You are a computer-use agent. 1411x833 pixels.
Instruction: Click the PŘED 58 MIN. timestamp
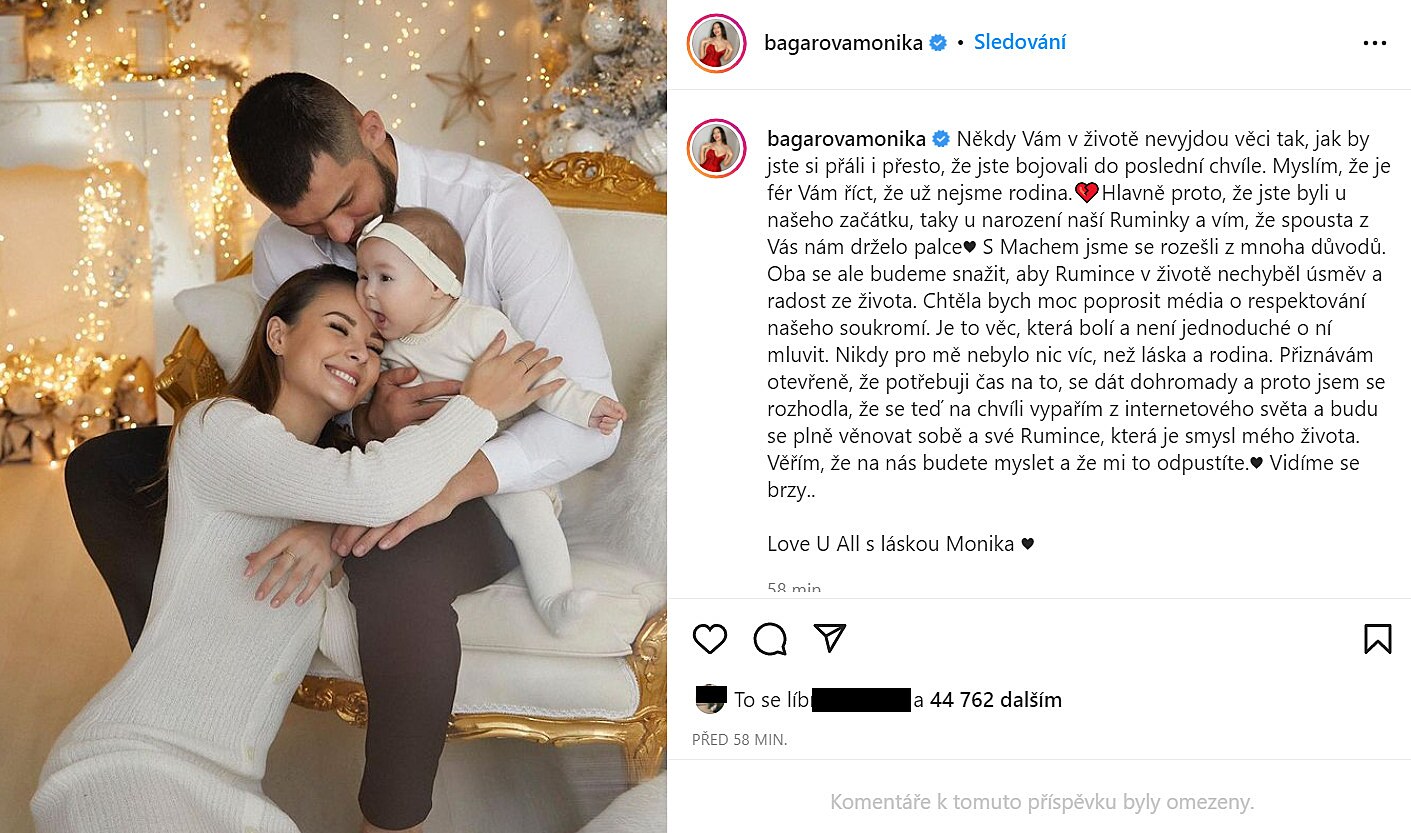click(739, 740)
